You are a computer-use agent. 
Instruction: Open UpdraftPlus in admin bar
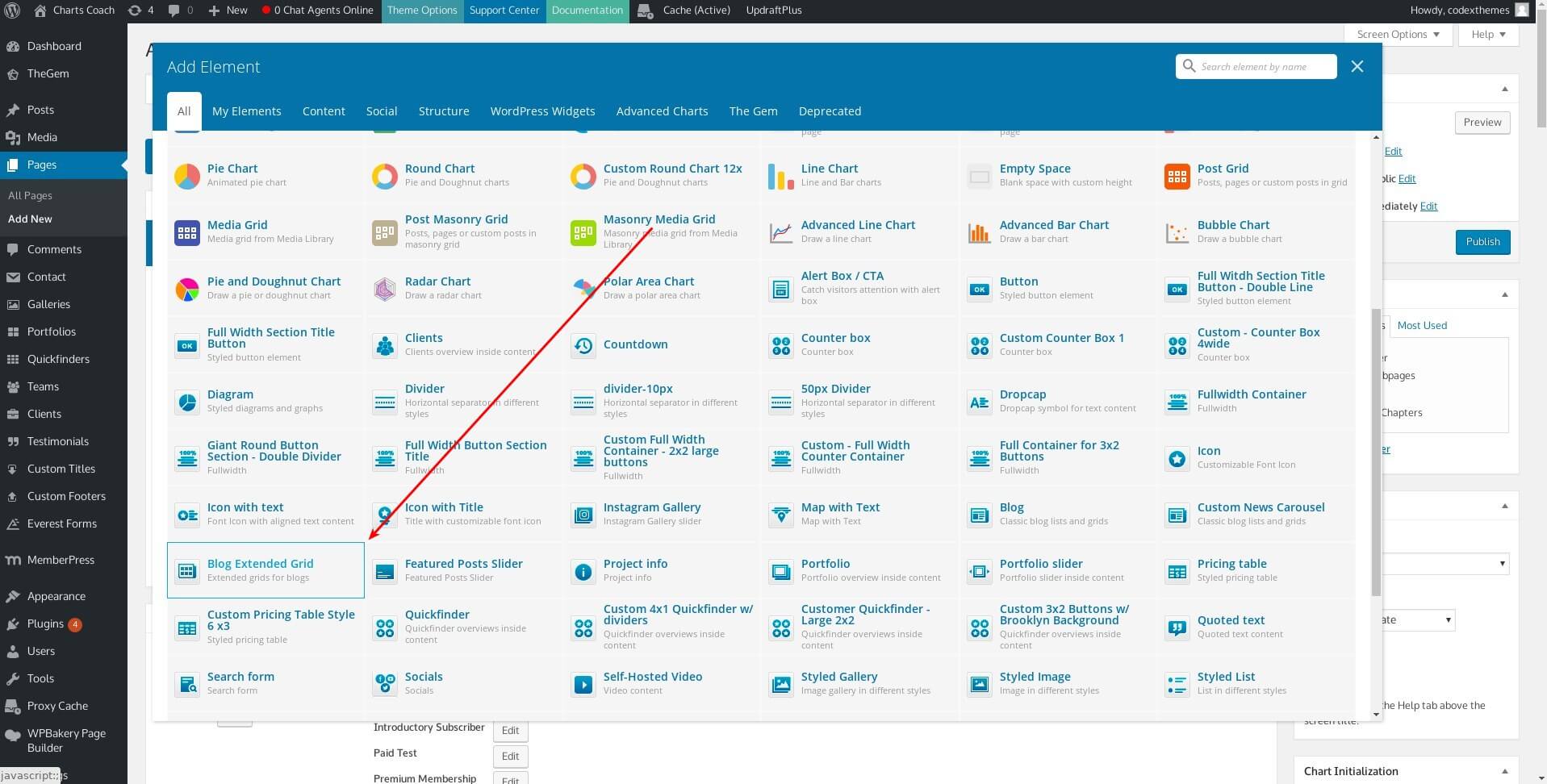774,10
